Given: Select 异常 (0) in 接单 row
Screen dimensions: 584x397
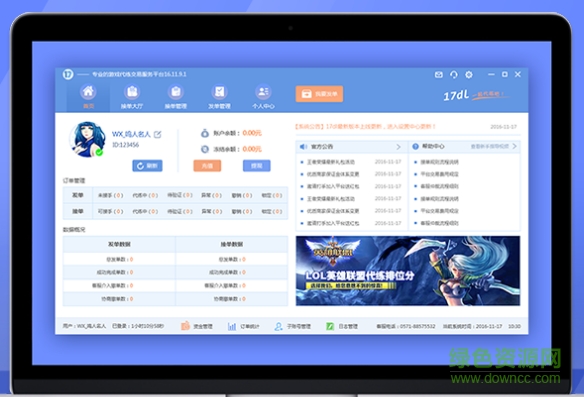Looking at the screenshot, I should pos(212,212).
